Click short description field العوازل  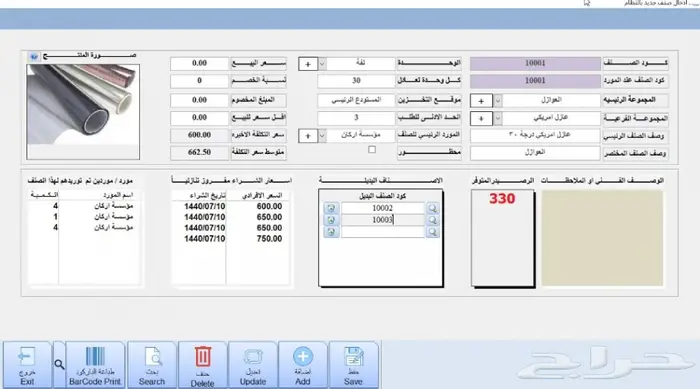[535, 153]
